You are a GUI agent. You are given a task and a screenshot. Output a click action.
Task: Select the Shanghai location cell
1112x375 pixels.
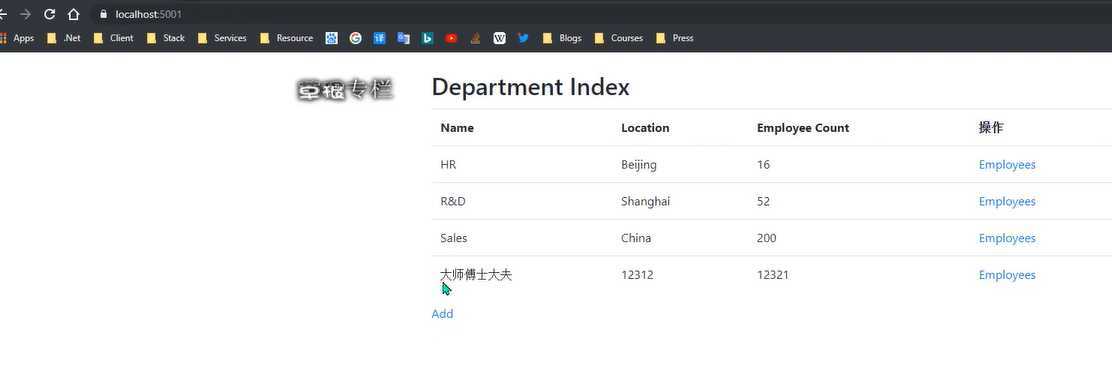coord(645,202)
